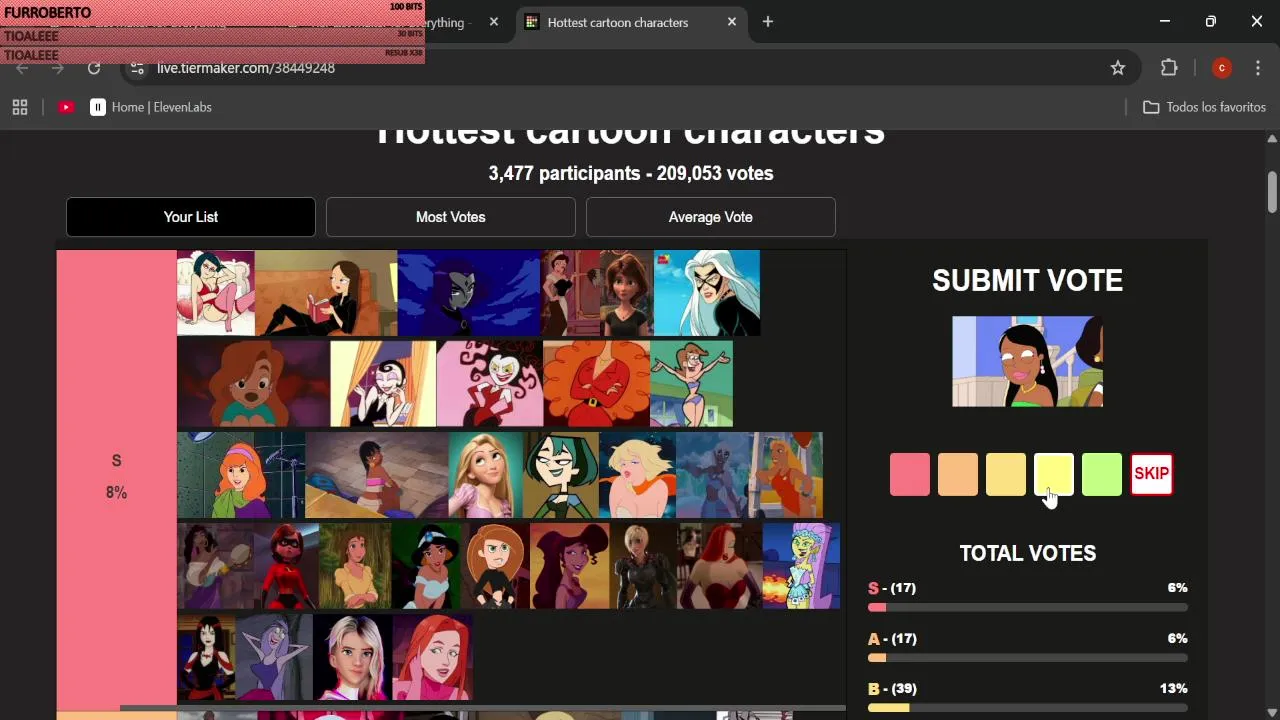Click the A total votes progress bar
Viewport: 1280px width, 720px height.
[1028, 658]
